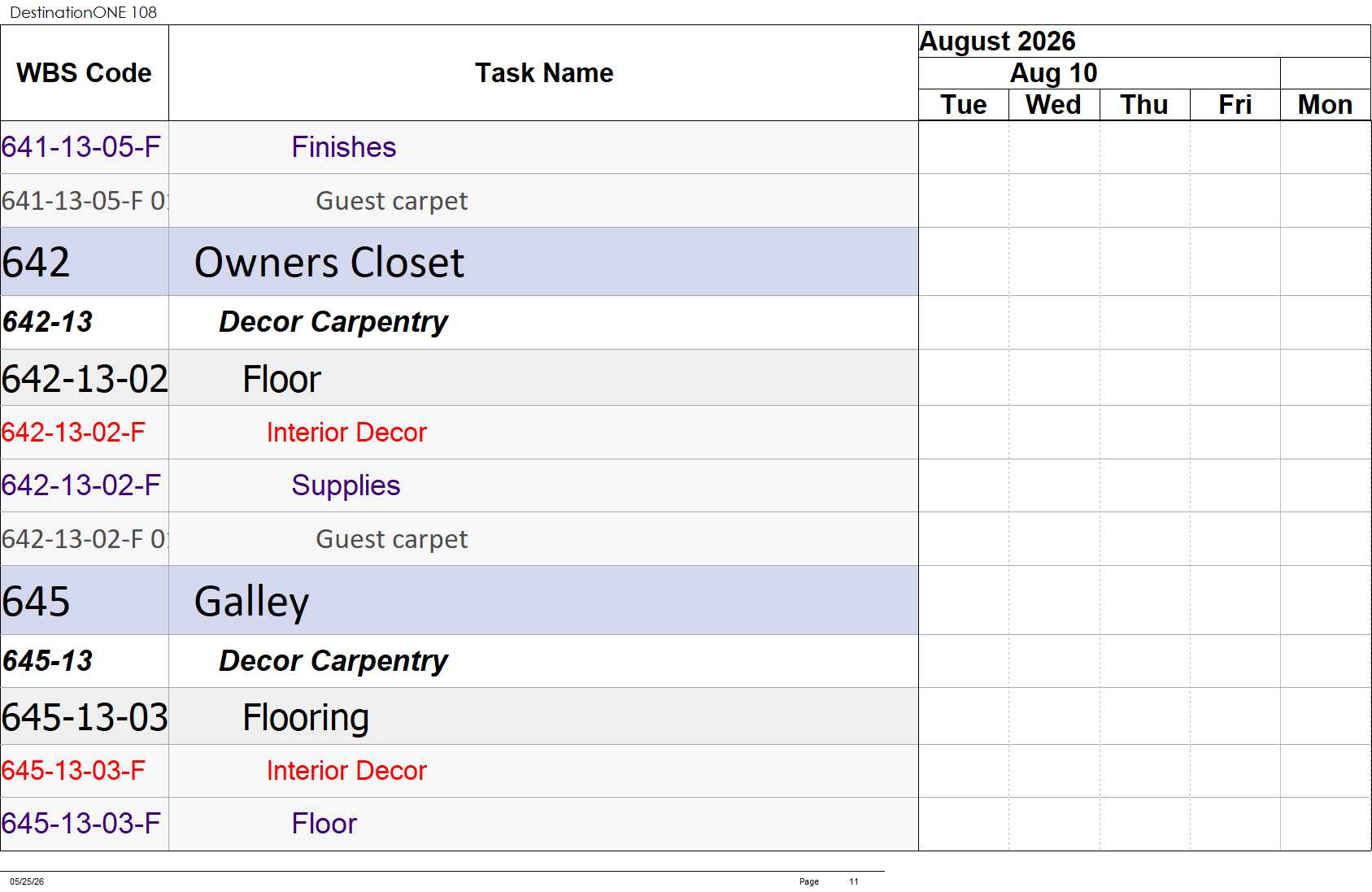
Task: Select the Flooring task 645-13-03
Action: pyautogui.click(x=460, y=716)
